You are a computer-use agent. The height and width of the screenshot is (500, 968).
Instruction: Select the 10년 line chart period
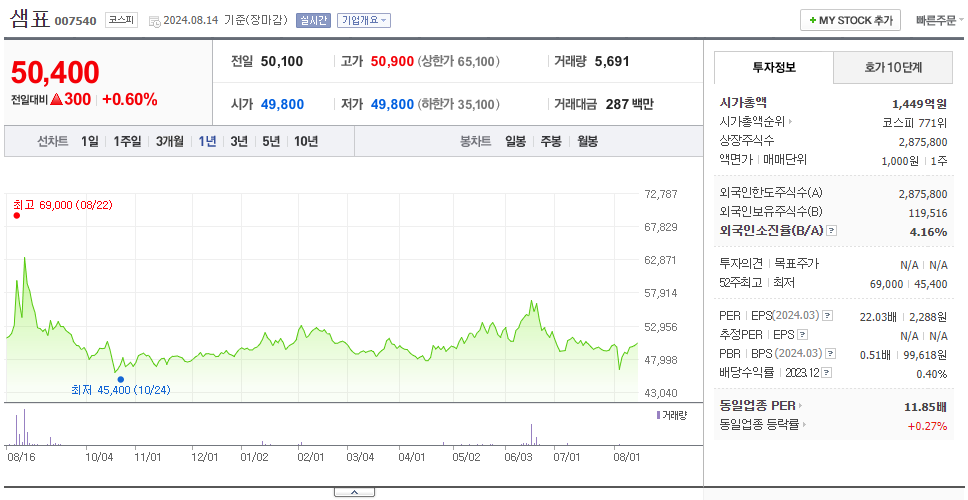pyautogui.click(x=306, y=141)
